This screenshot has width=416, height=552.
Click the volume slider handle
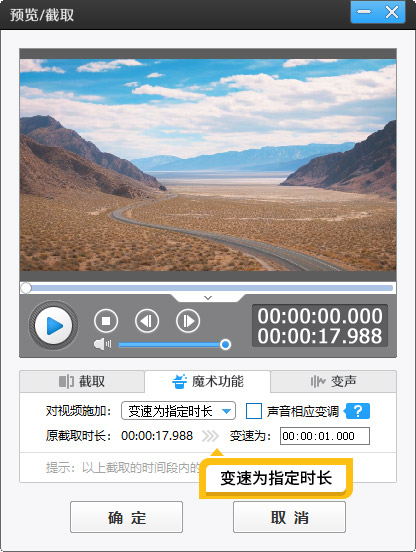[225, 344]
